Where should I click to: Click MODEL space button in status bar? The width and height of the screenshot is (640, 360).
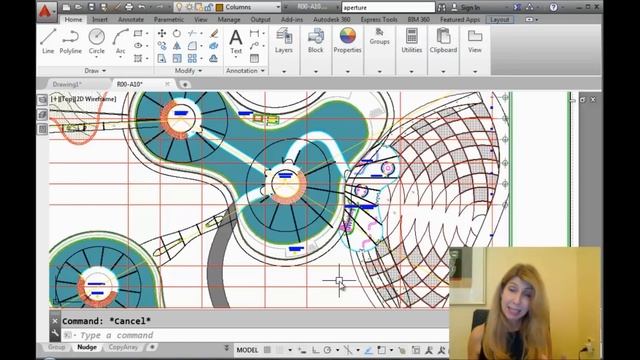point(247,350)
